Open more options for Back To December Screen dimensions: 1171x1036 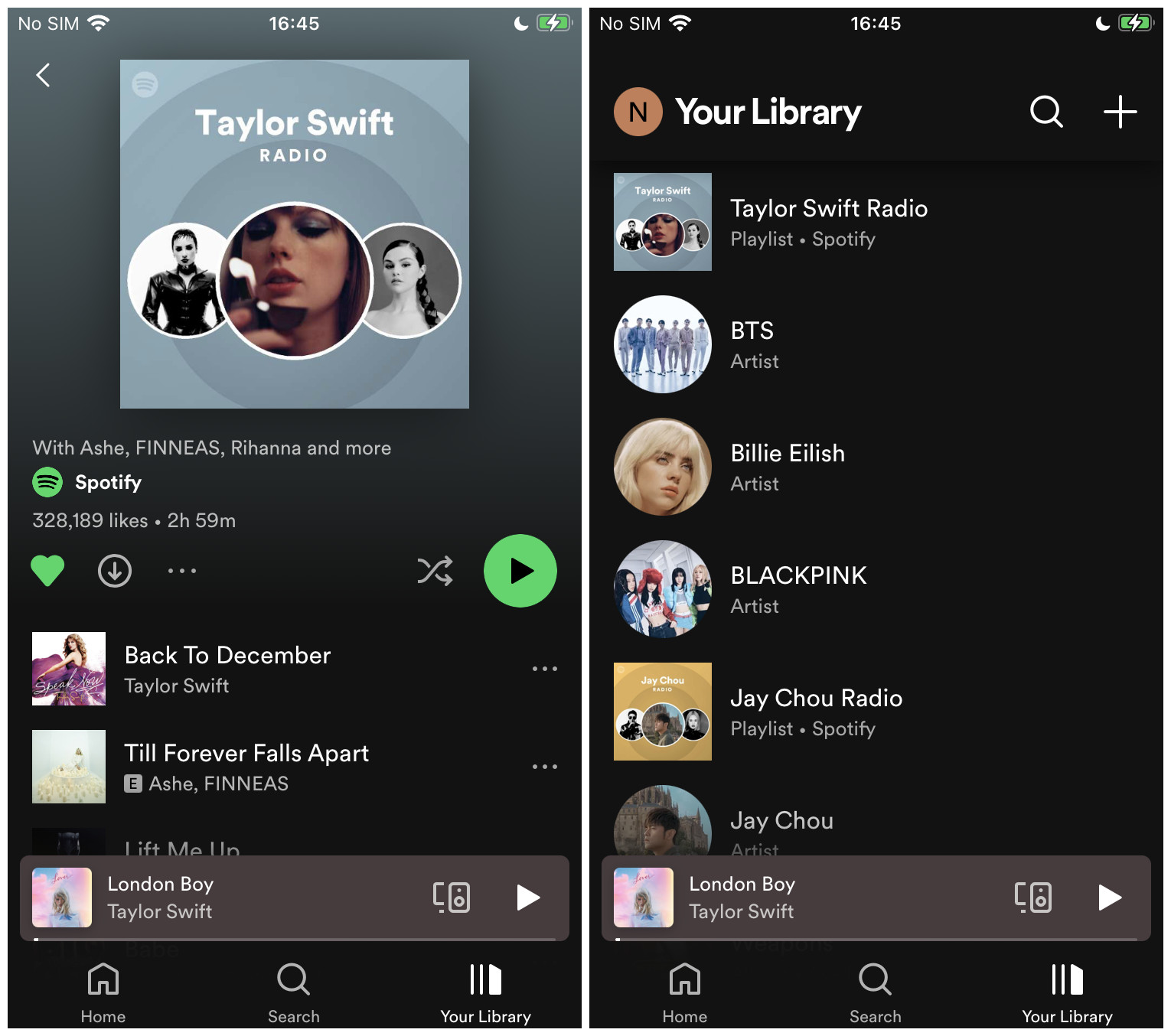[x=545, y=669]
